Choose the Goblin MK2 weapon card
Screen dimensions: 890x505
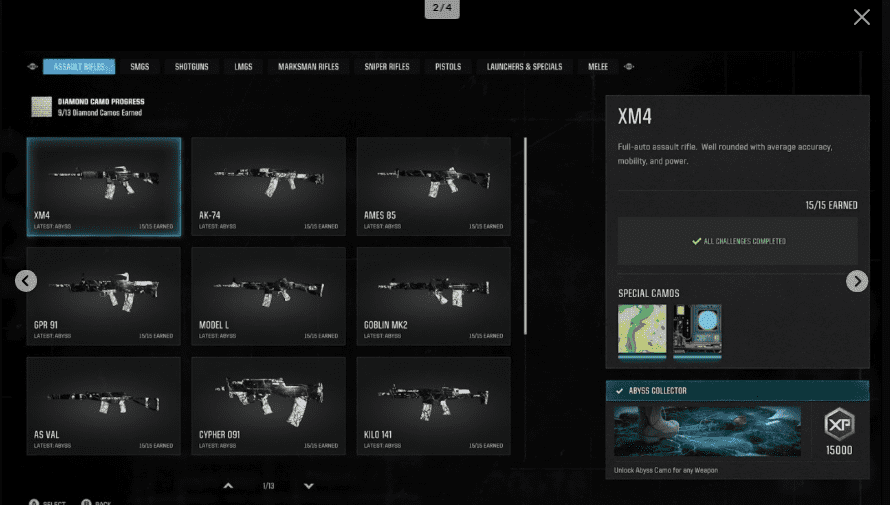pos(433,296)
